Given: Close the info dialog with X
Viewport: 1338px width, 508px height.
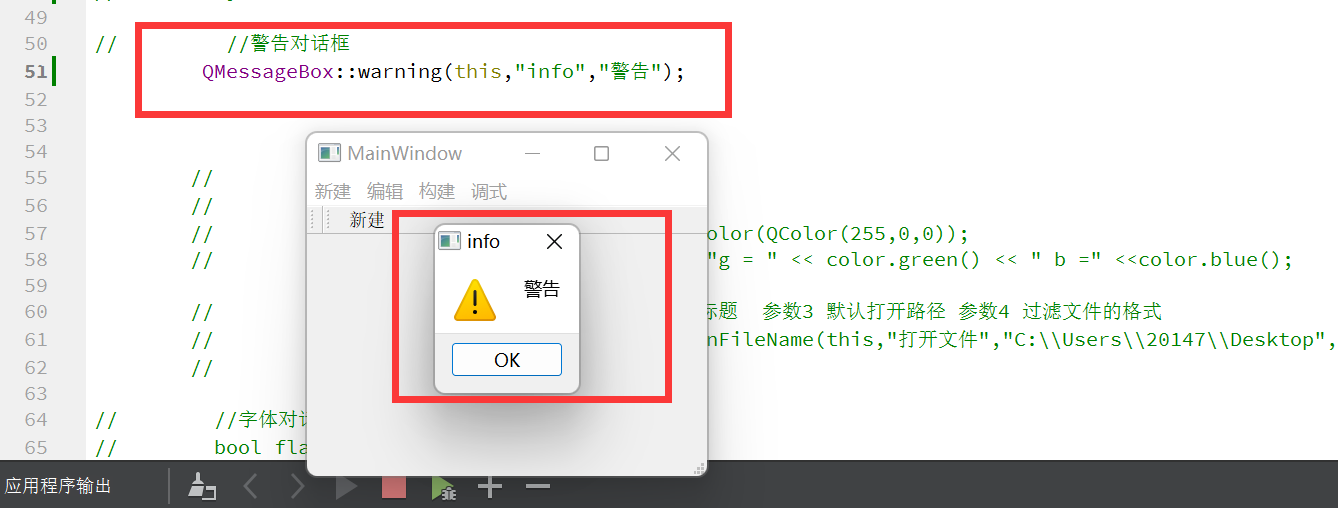Looking at the screenshot, I should (554, 241).
